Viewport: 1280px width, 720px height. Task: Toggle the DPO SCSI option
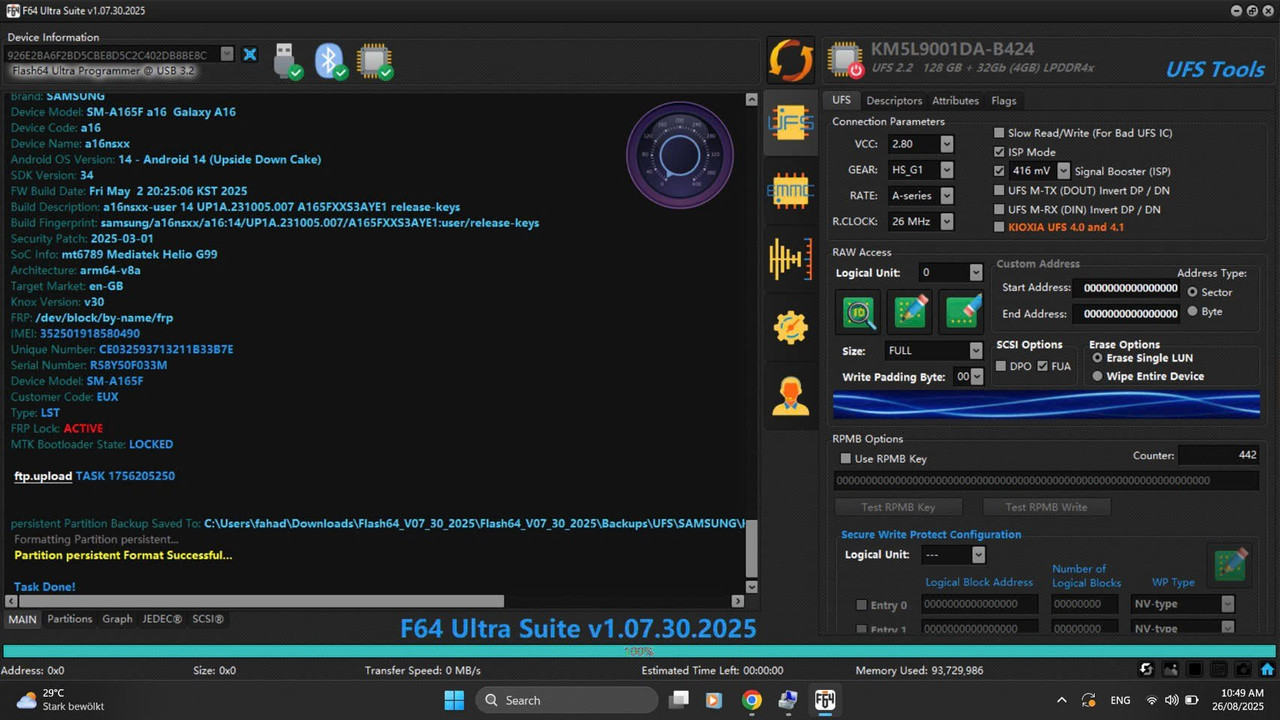(x=1001, y=366)
